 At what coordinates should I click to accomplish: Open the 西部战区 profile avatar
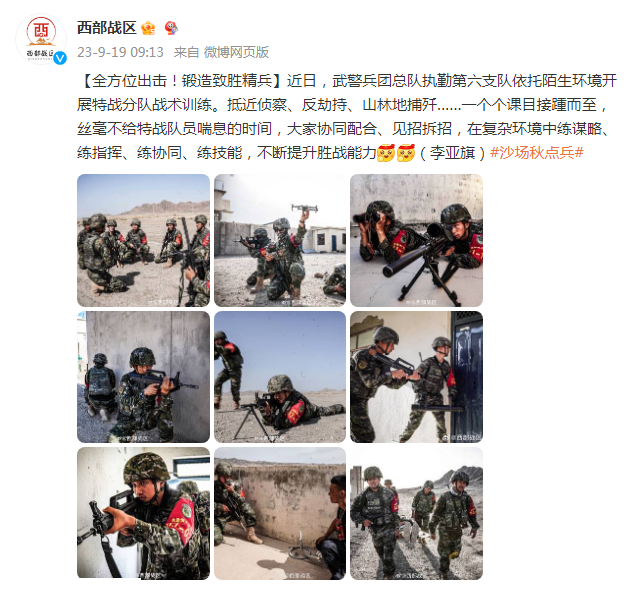(x=41, y=39)
